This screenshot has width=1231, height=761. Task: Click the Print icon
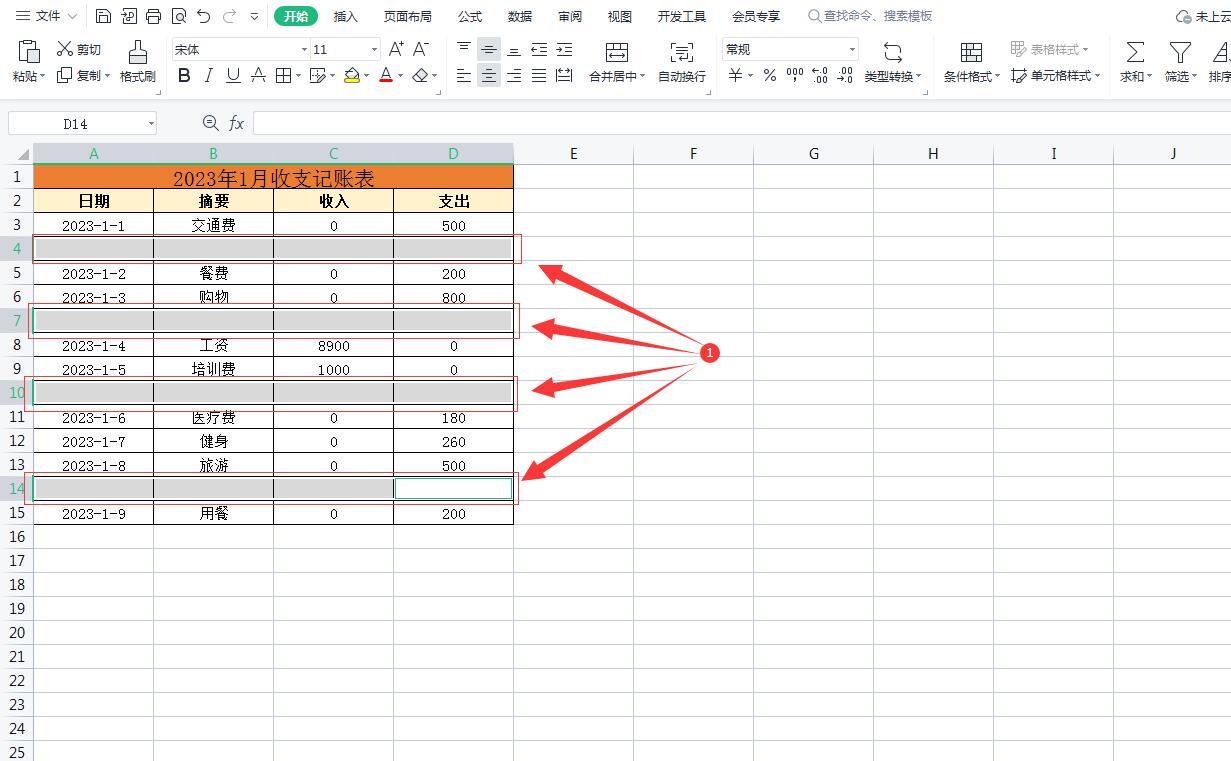coord(153,16)
